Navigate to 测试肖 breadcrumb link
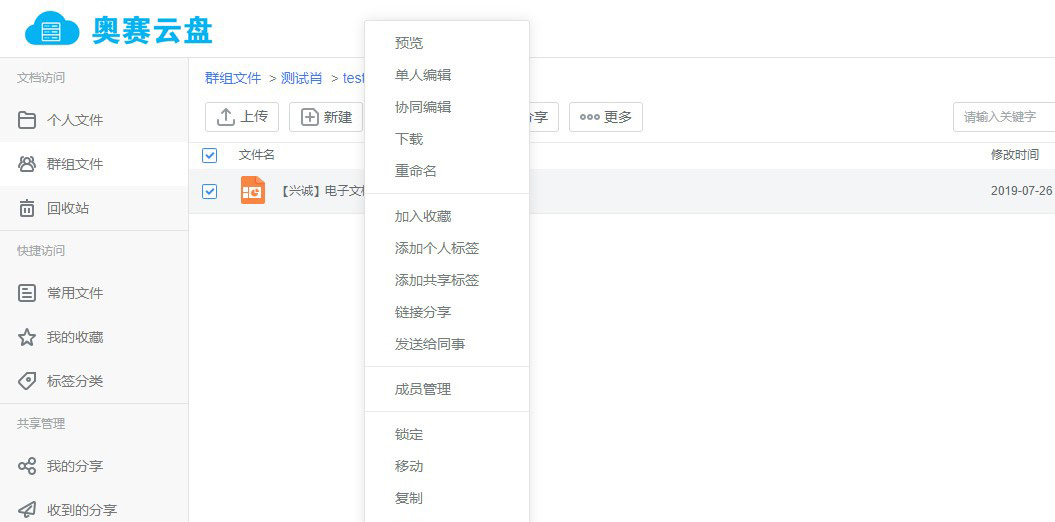 point(302,78)
